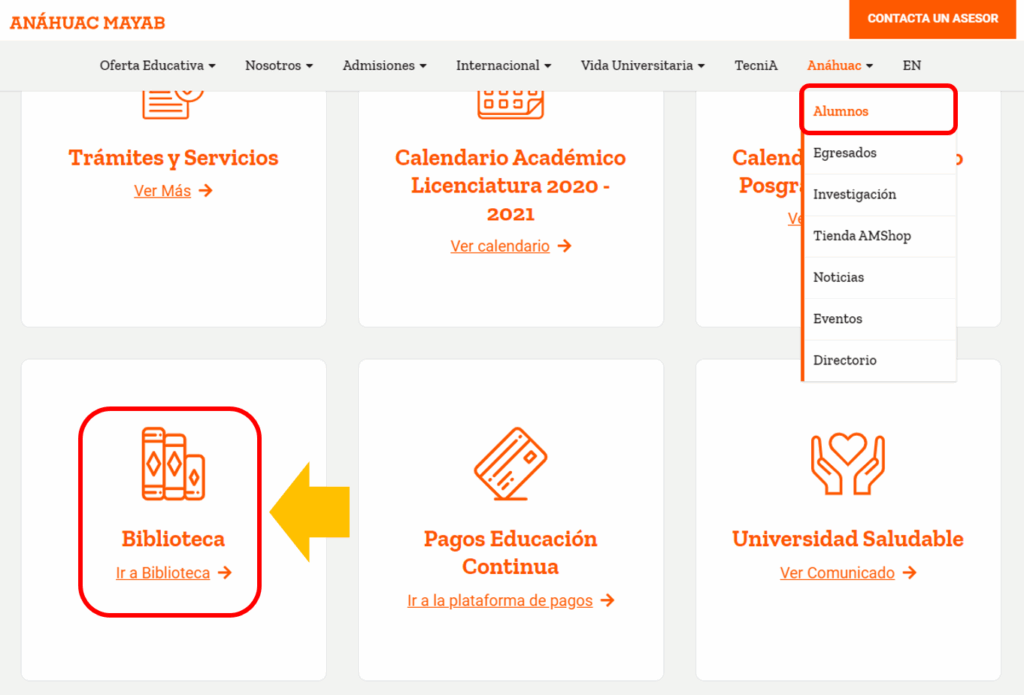Open Tienda AMShop menu entry
This screenshot has width=1024, height=695.
[862, 236]
